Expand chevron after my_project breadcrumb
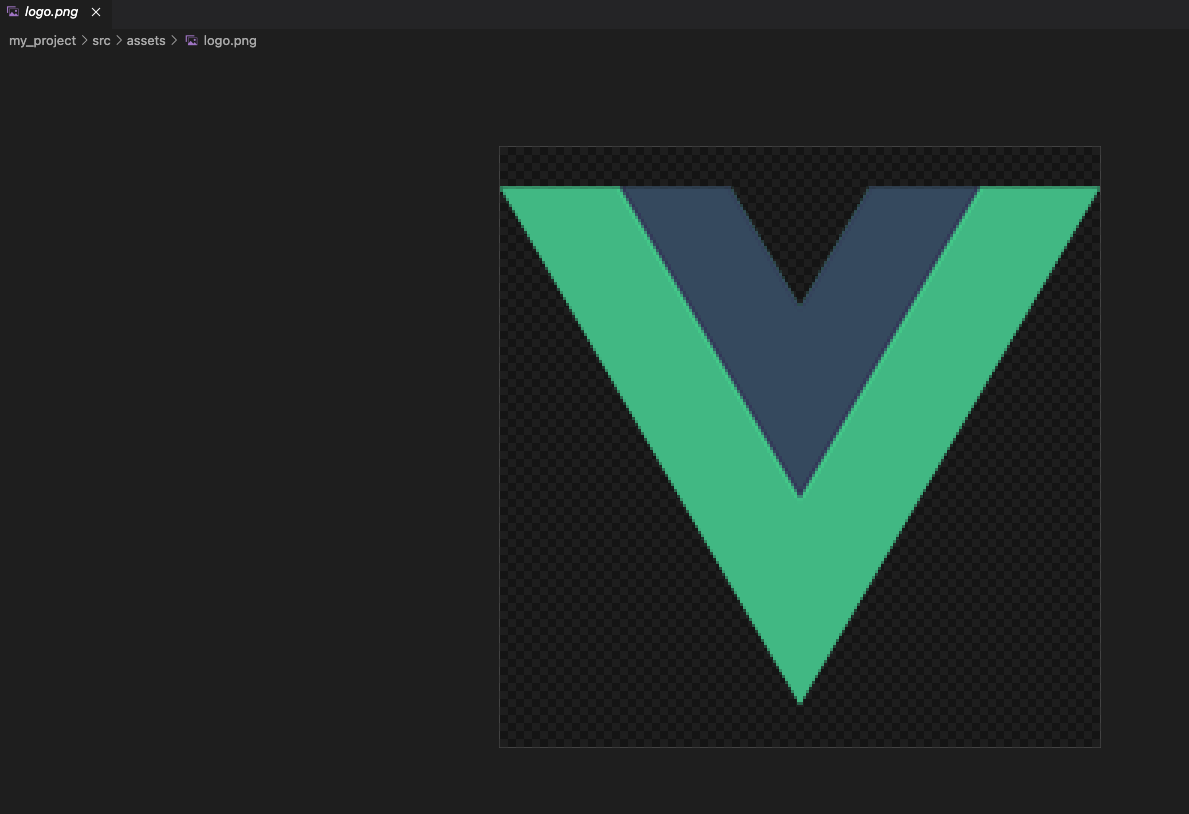The width and height of the screenshot is (1189, 814). tap(84, 40)
